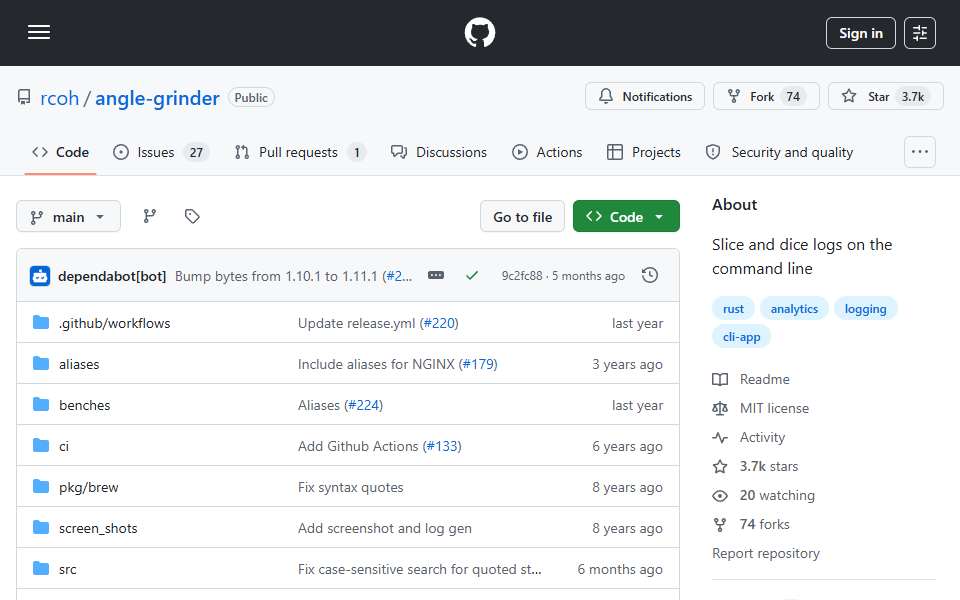Open the more tabs ellipsis menu
Image resolution: width=960 pixels, height=600 pixels.
920,152
